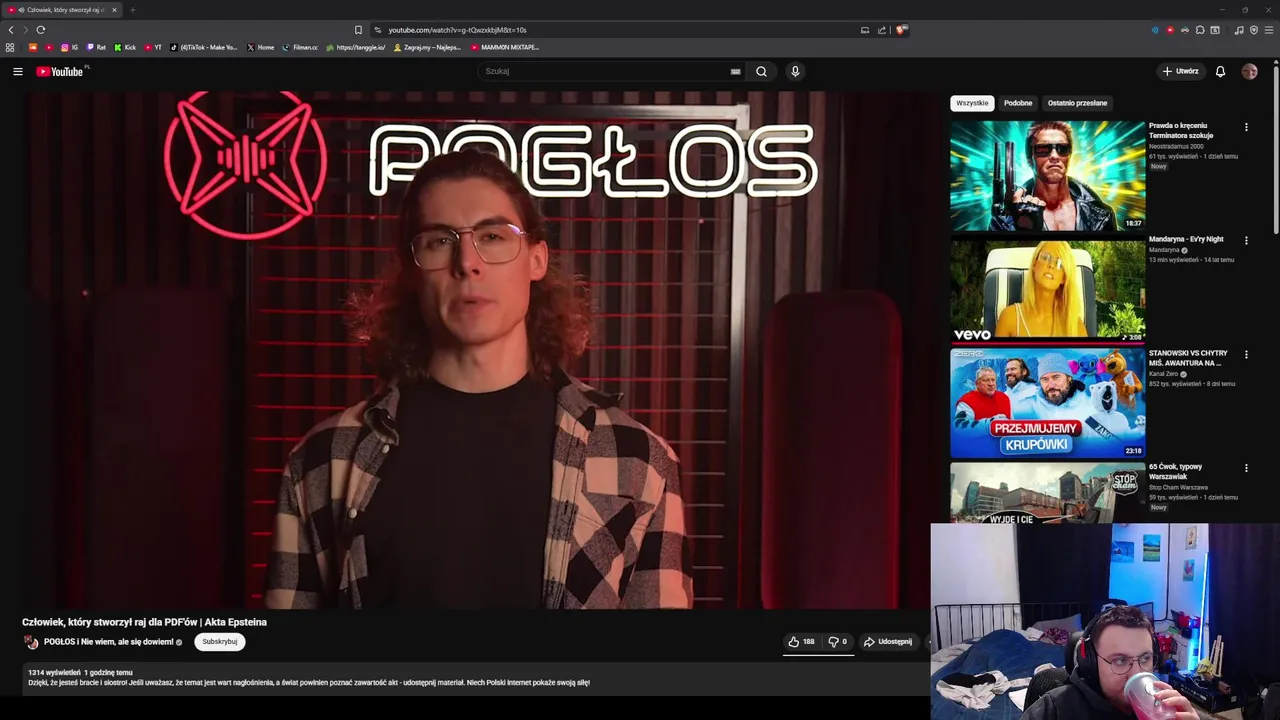This screenshot has height=720, width=1280.
Task: Open POGŁOS channel name link
Action: click(x=109, y=642)
